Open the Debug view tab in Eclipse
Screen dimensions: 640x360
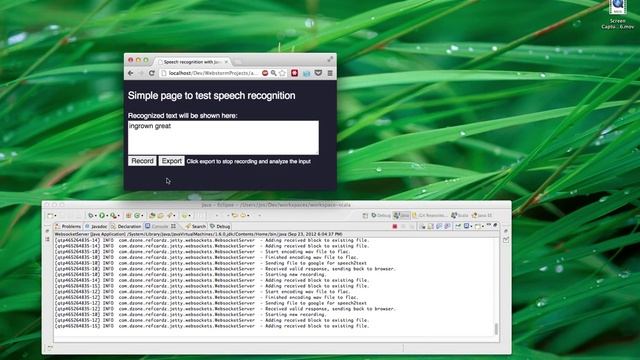pos(220,226)
